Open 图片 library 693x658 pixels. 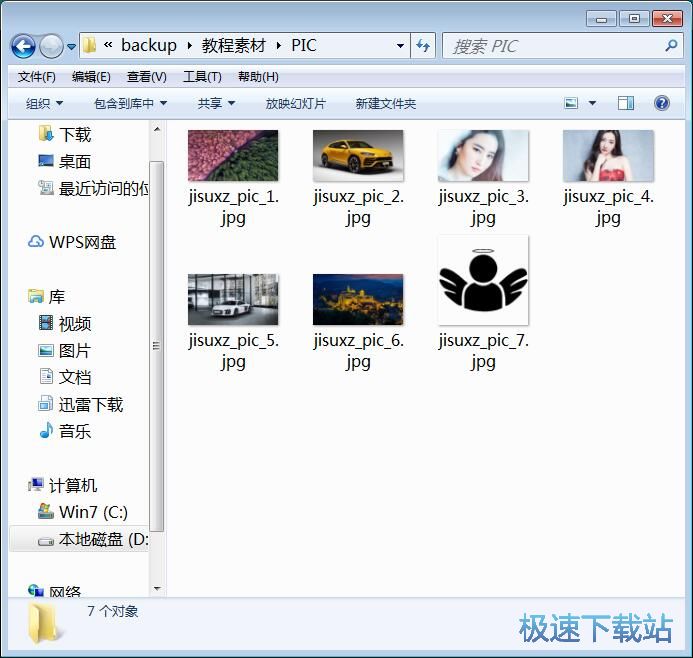(x=65, y=351)
